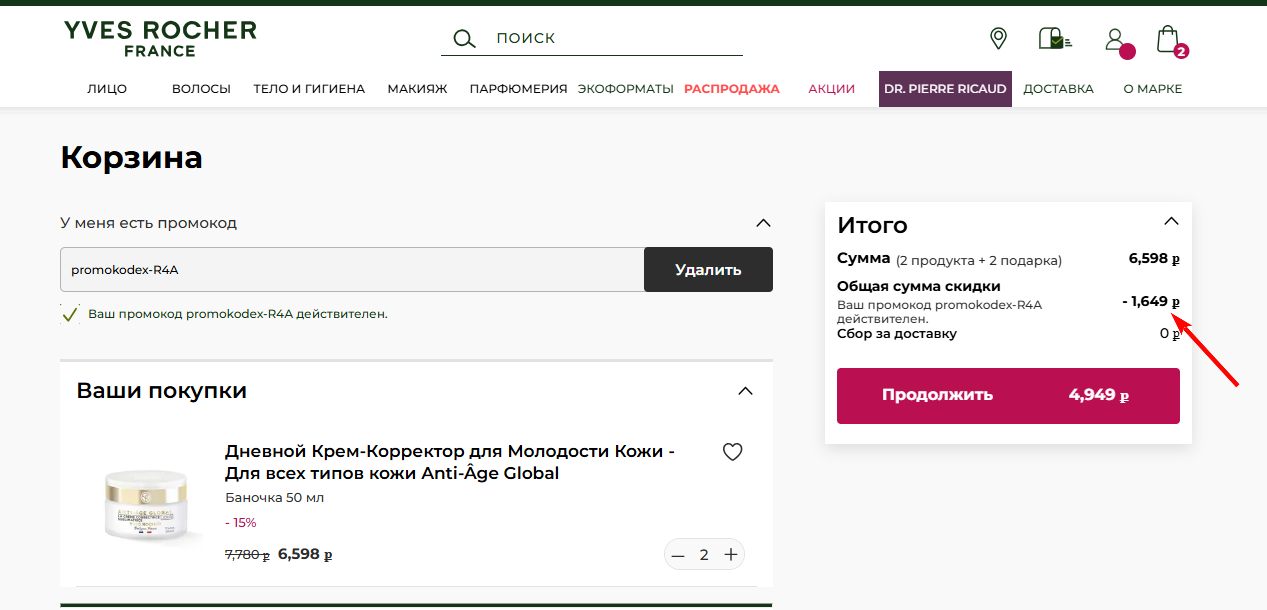Decrease item quantity with the minus stepper
The image size is (1267, 610).
tap(678, 554)
